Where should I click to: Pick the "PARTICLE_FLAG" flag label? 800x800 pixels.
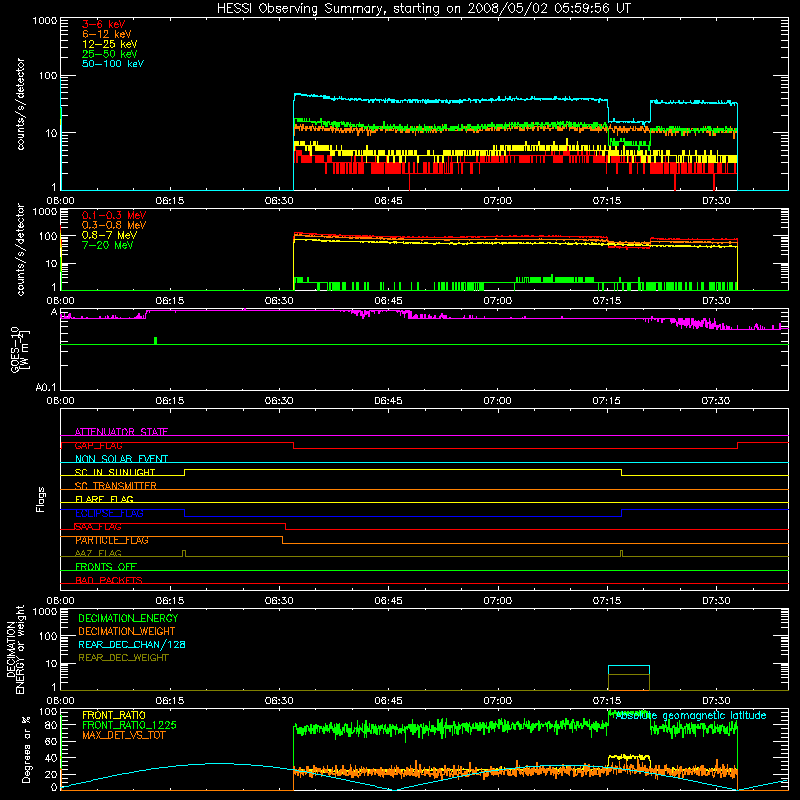click(x=112, y=540)
